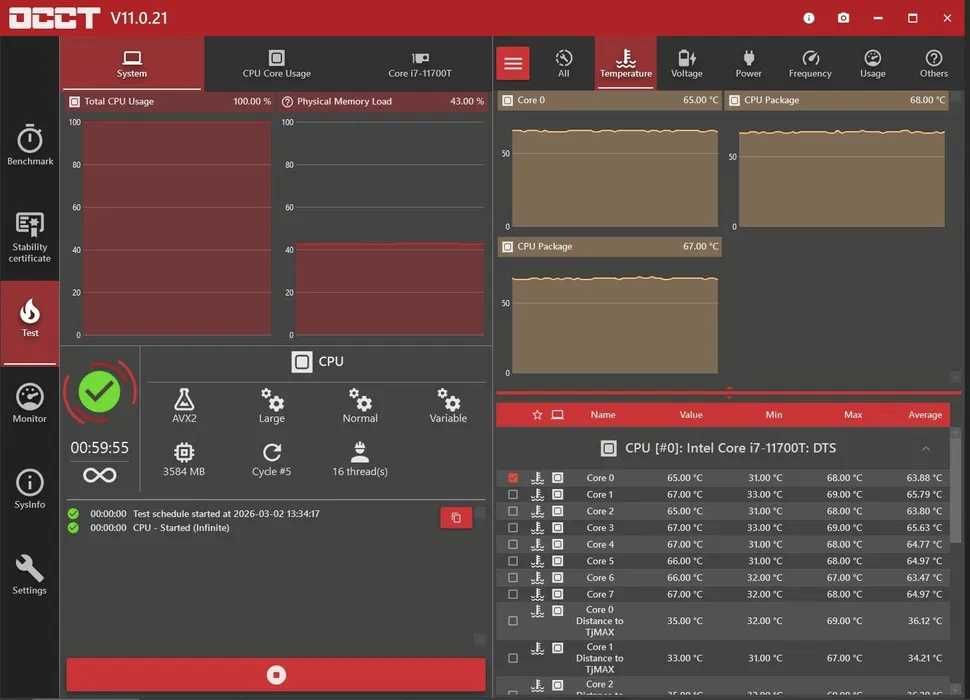Click the red splitter handle above table
Image resolution: width=970 pixels, height=700 pixels.
[x=729, y=392]
